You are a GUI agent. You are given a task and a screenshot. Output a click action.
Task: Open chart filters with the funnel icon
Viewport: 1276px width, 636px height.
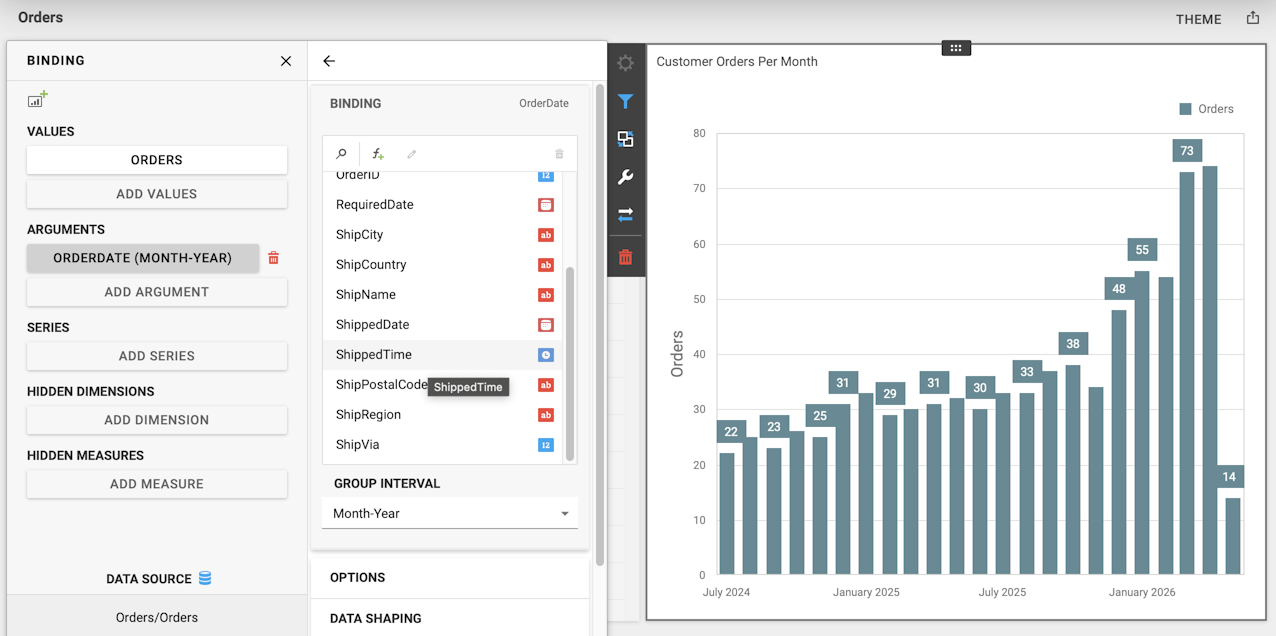point(625,101)
